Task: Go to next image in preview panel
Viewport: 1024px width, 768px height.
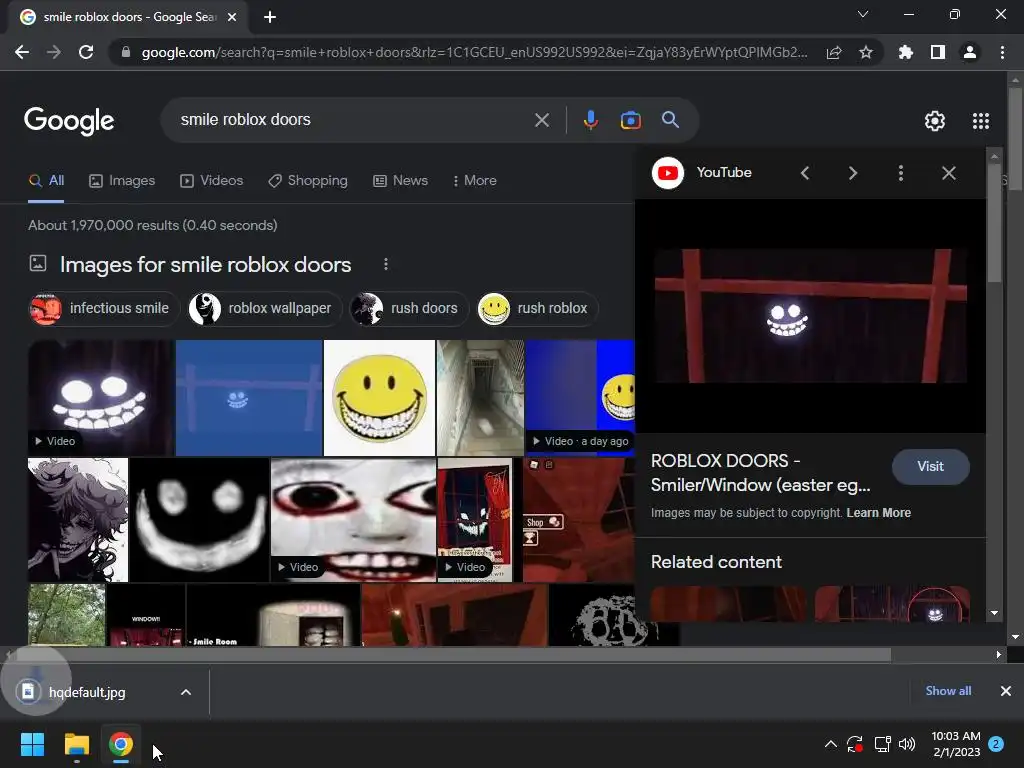Action: point(853,173)
